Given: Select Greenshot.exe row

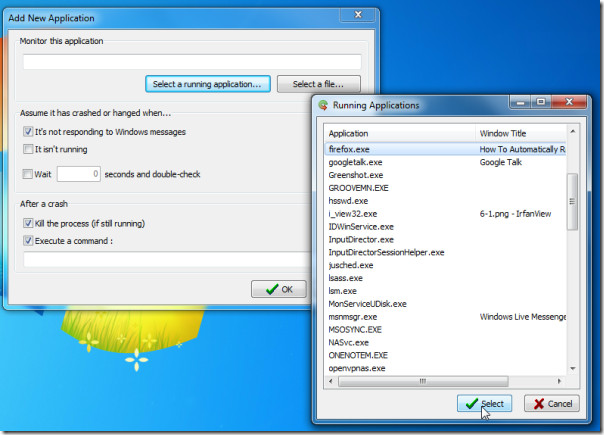Looking at the screenshot, I should point(445,175).
